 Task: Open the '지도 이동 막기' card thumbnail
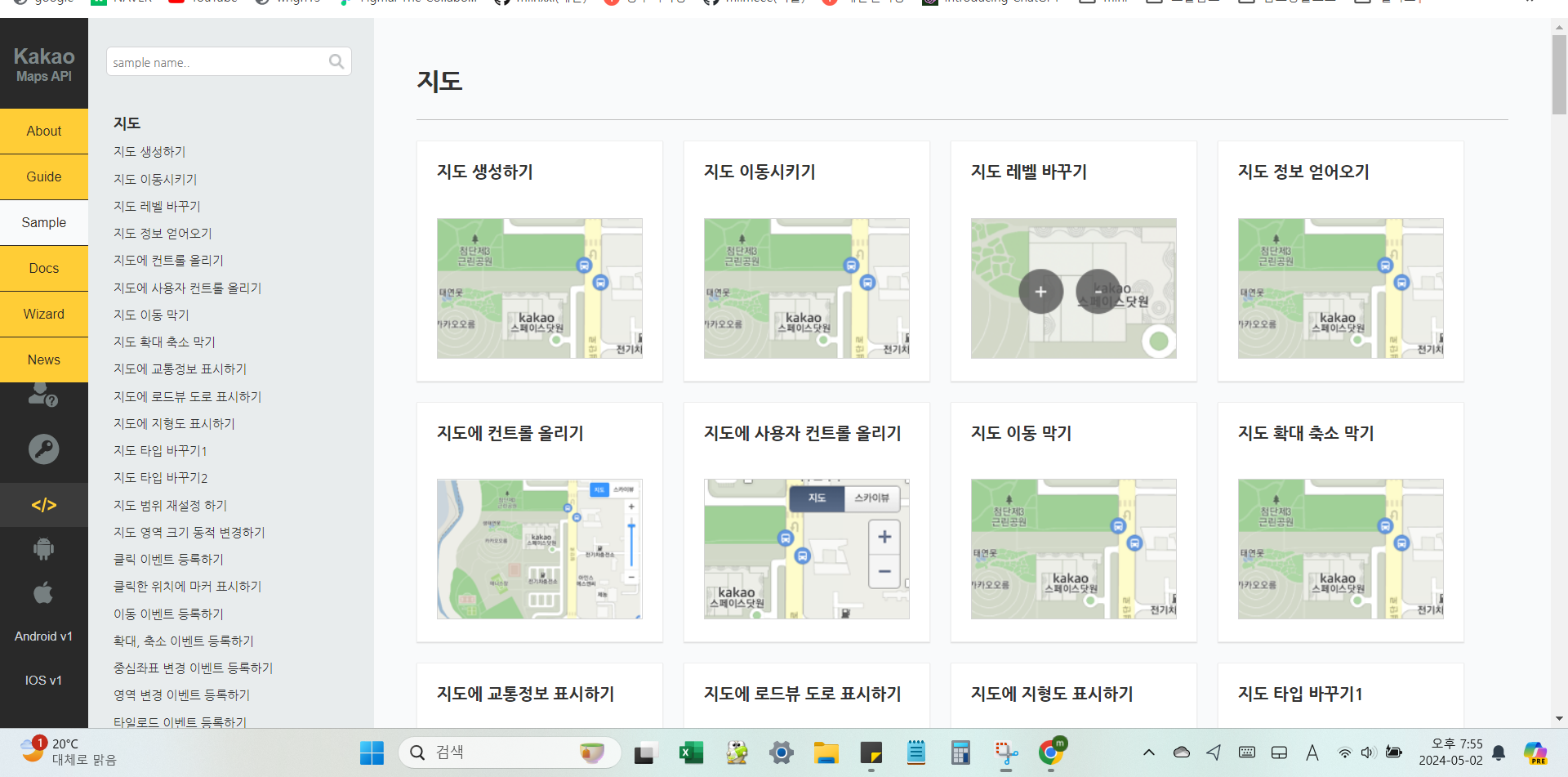1073,549
